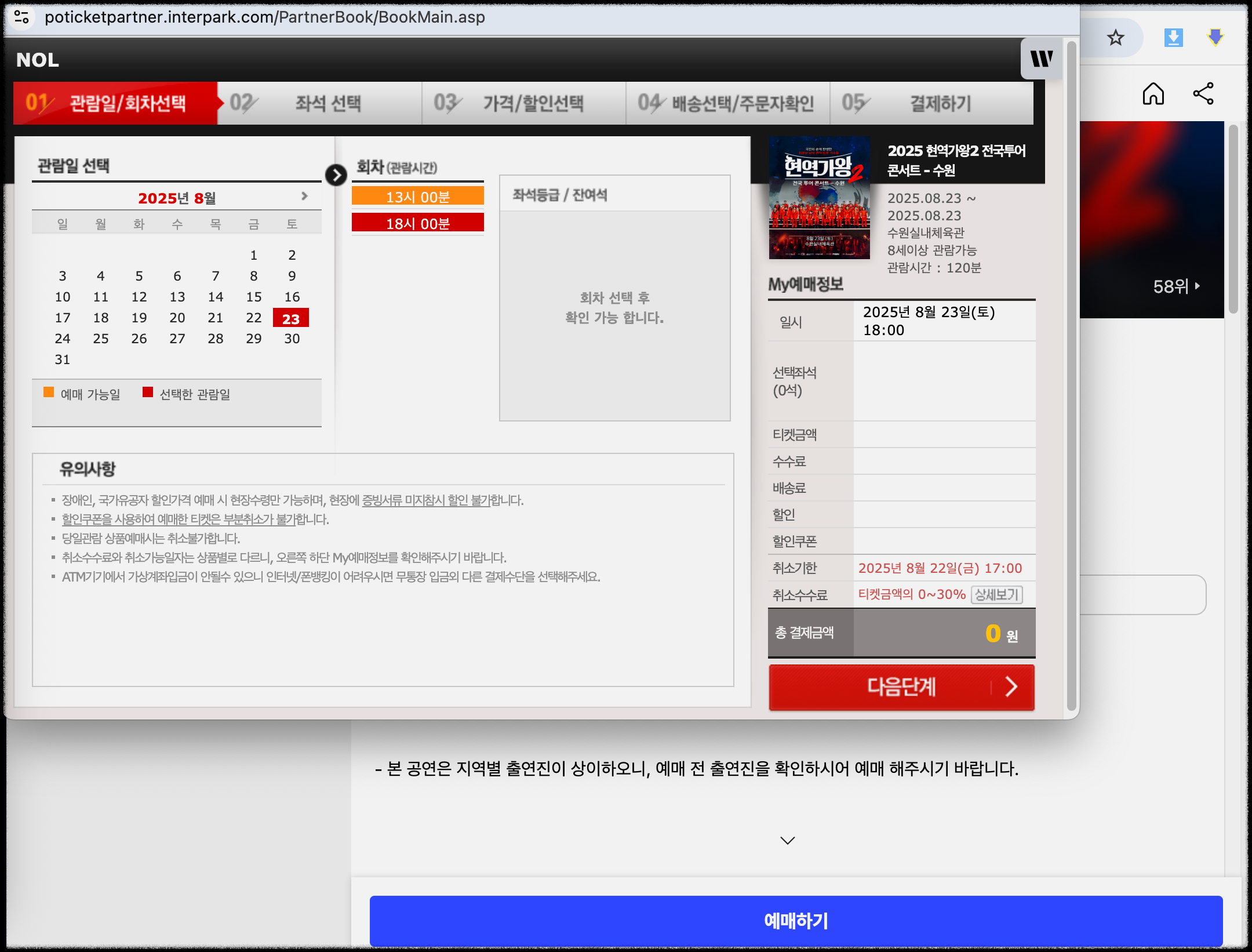The image size is (1252, 952).
Task: Click the black circular arrow next to 회차
Action: (336, 175)
